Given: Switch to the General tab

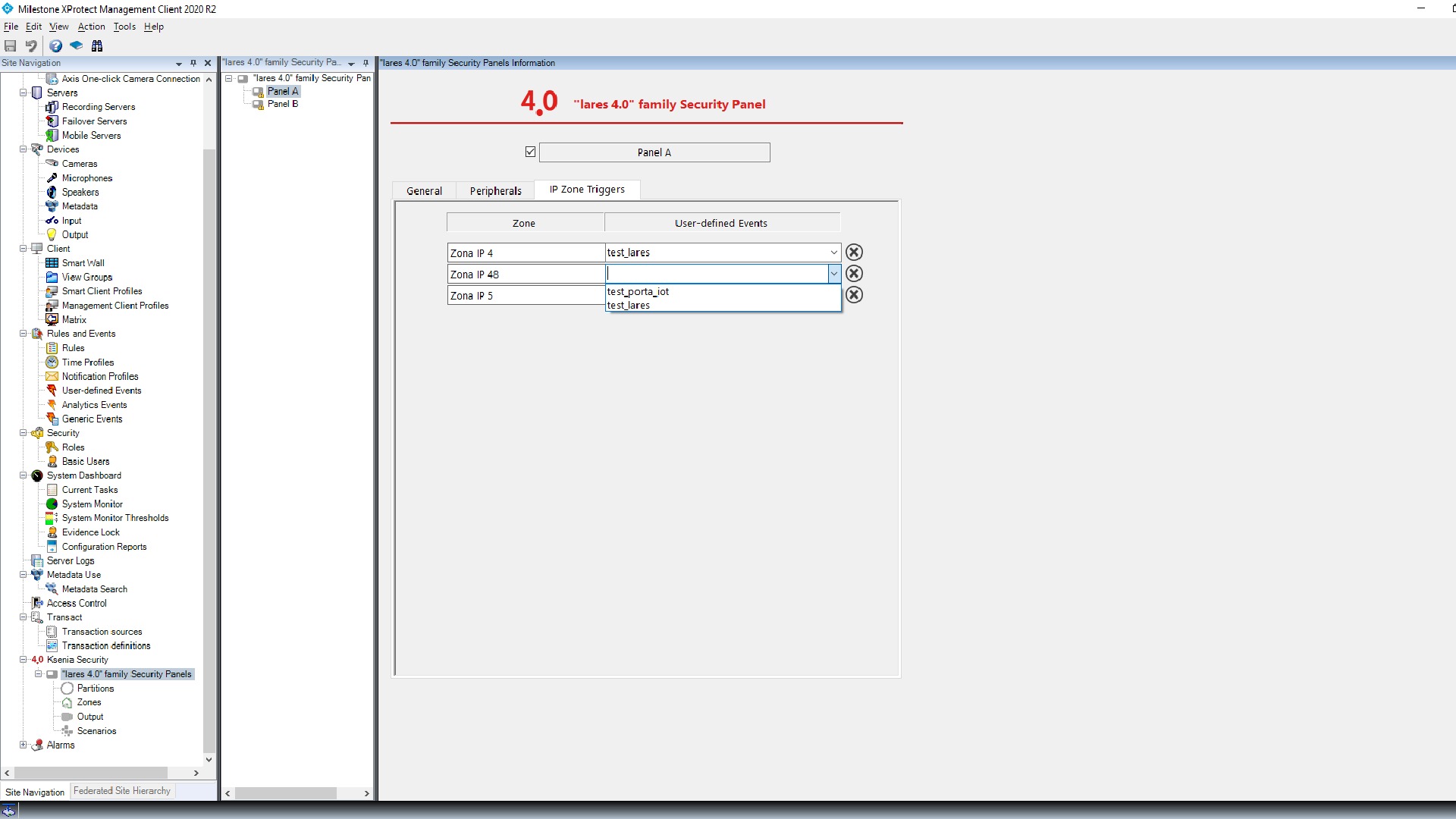Looking at the screenshot, I should click(424, 191).
